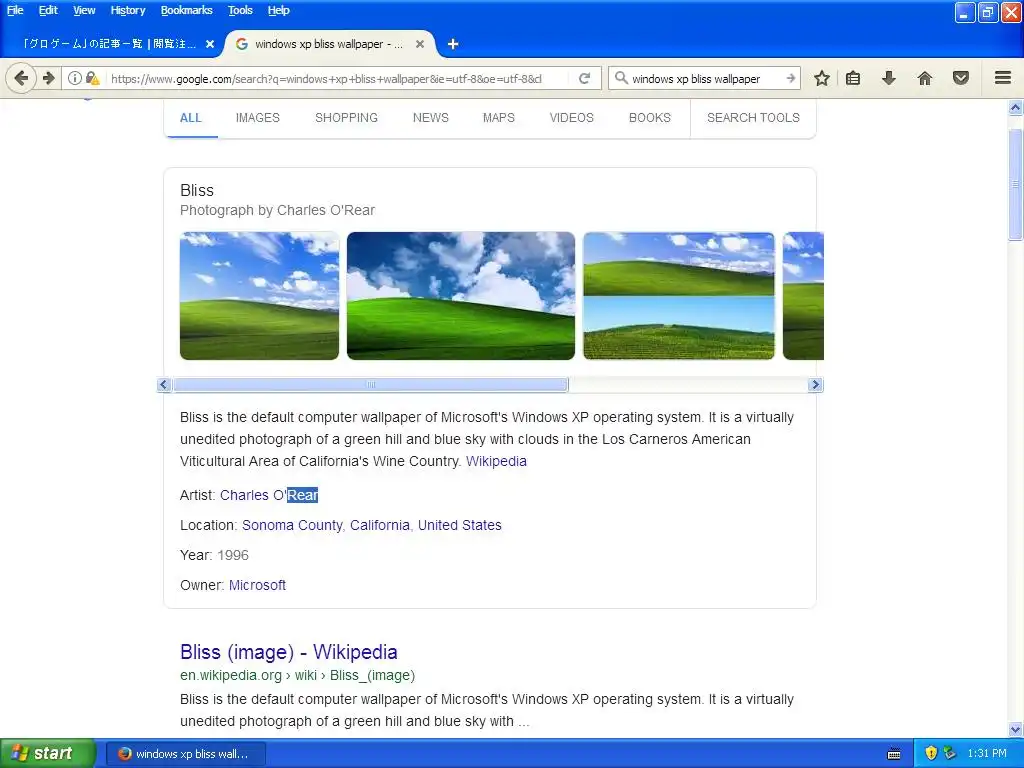Click subtitle Photograph by Charles O'Rear

pyautogui.click(x=278, y=210)
